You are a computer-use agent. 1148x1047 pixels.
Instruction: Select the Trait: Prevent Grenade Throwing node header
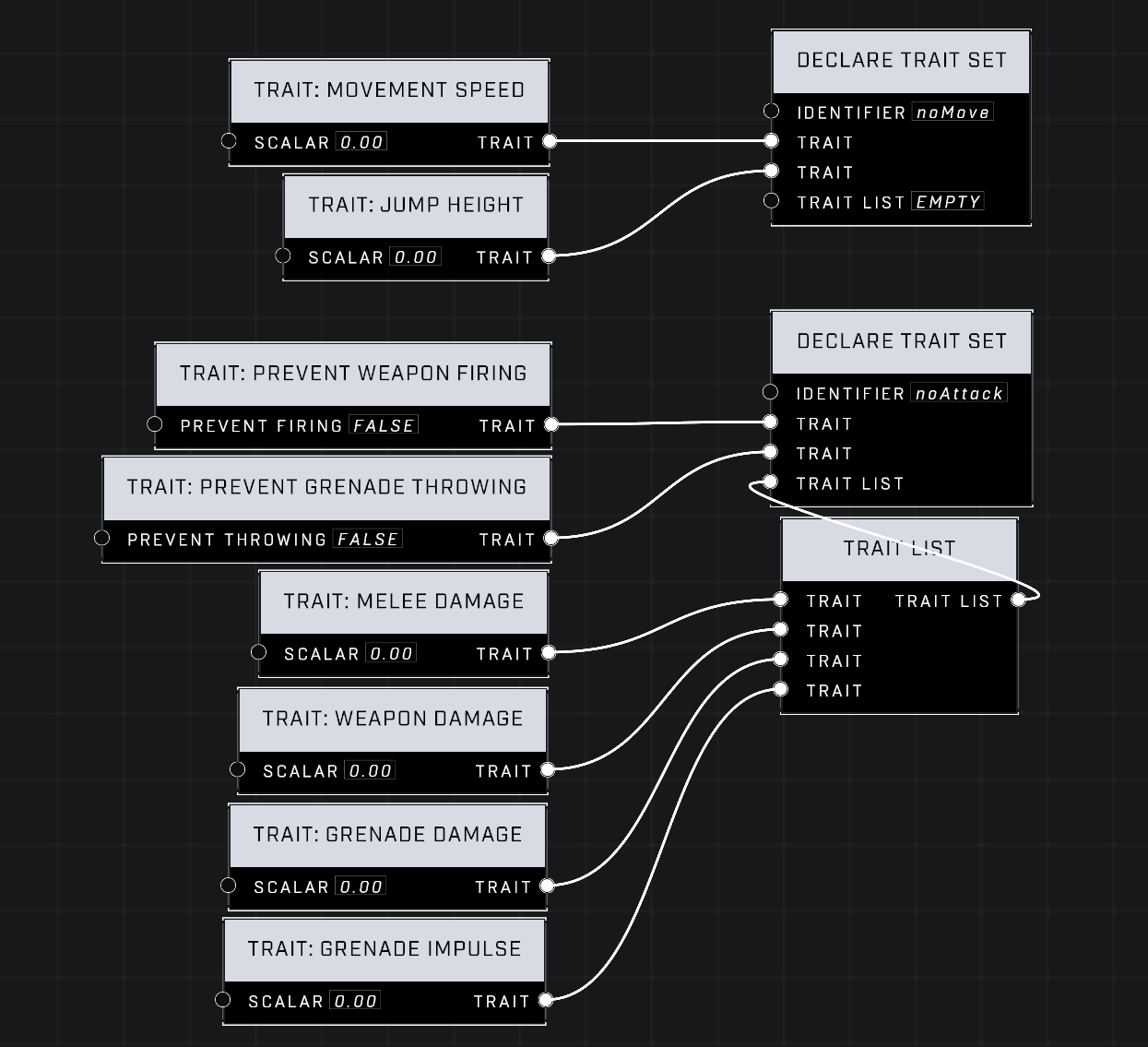[326, 487]
